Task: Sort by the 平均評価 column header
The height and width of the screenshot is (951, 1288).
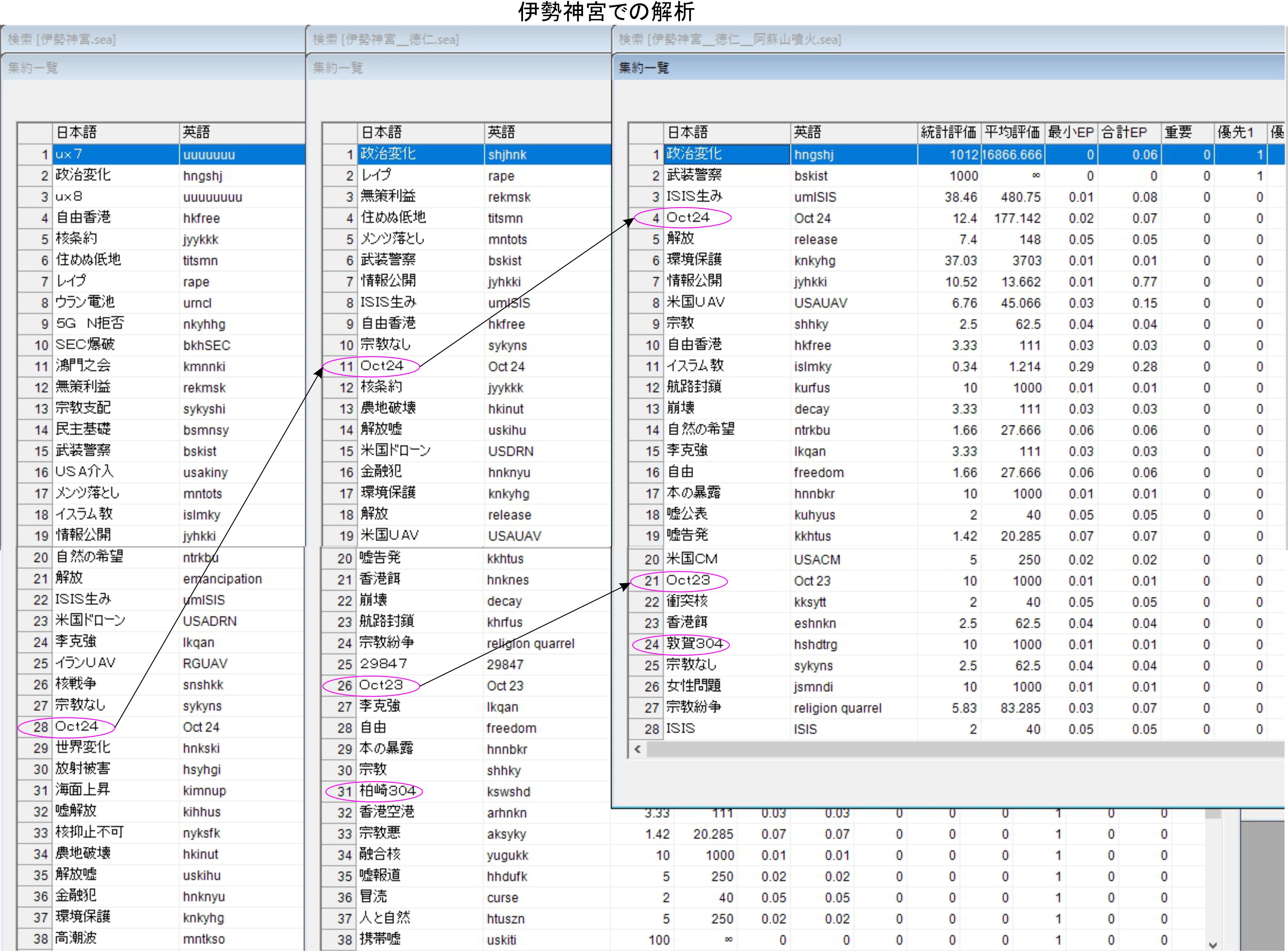Action: (x=1012, y=132)
